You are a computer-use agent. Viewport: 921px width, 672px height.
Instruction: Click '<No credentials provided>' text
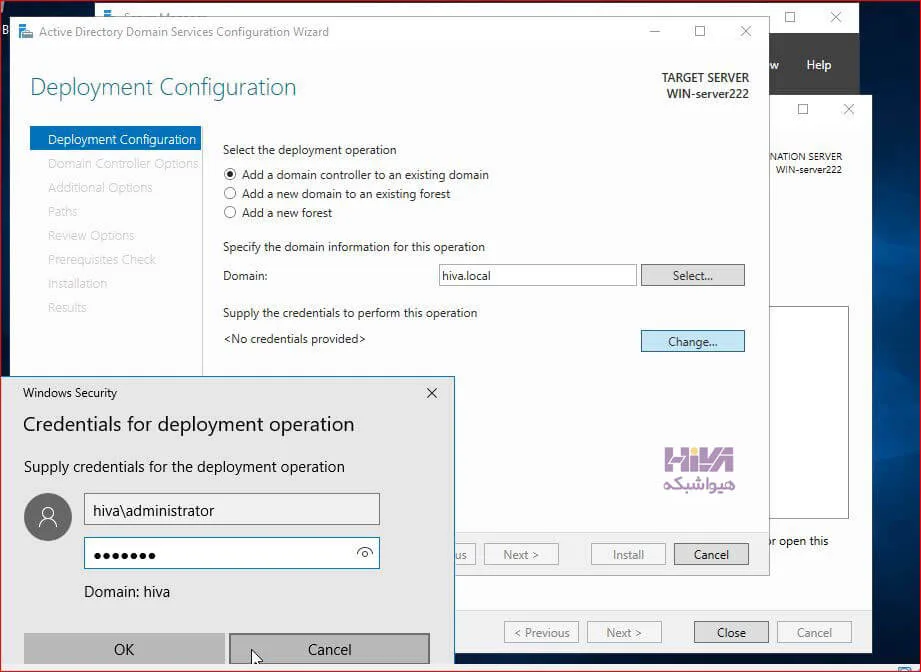[294, 339]
